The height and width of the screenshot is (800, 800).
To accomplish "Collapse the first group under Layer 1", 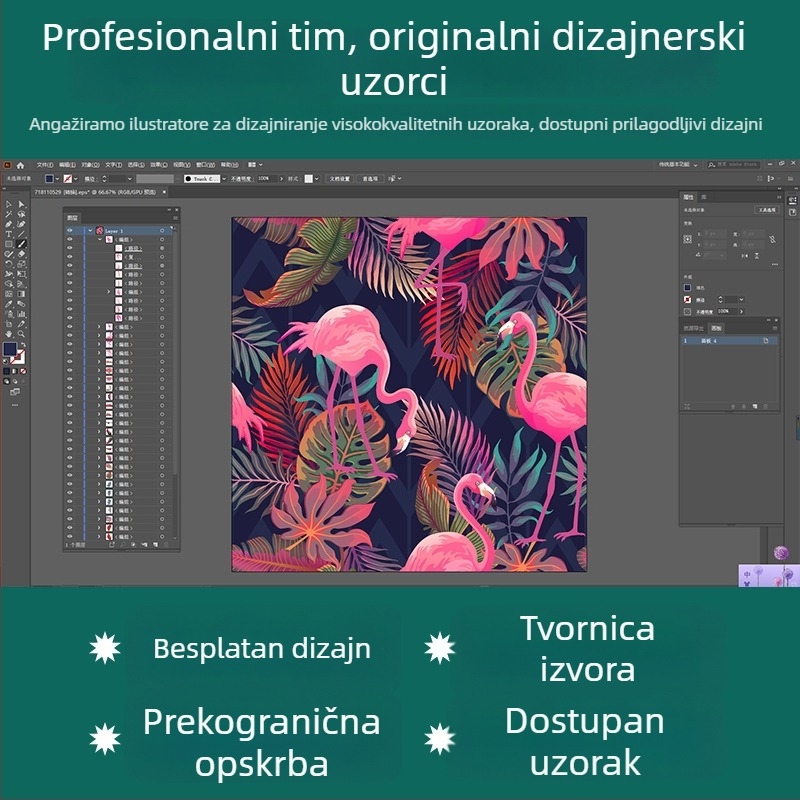I will [x=100, y=239].
